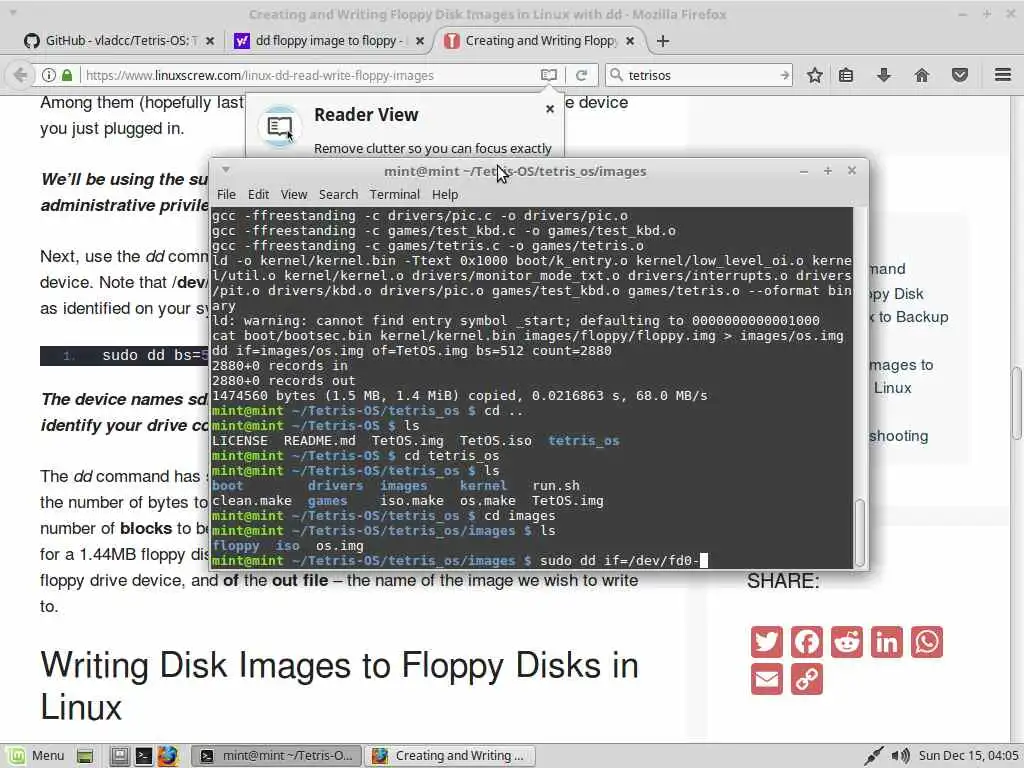
Task: Open a new tab with plus button
Action: pyautogui.click(x=663, y=41)
